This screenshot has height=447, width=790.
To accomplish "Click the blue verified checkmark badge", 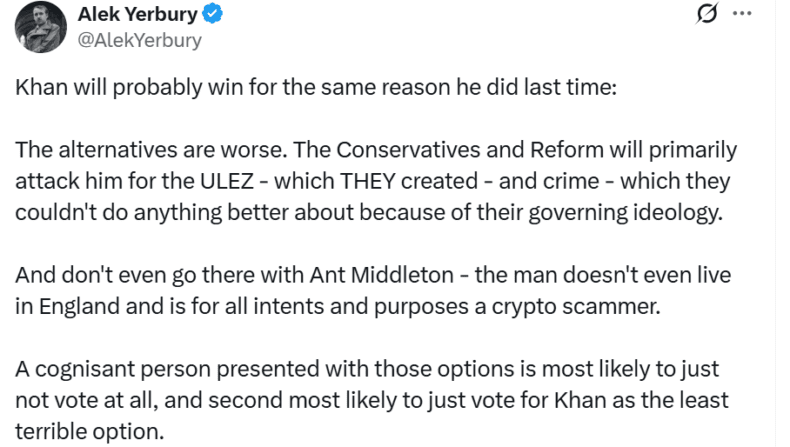I will pos(213,14).
